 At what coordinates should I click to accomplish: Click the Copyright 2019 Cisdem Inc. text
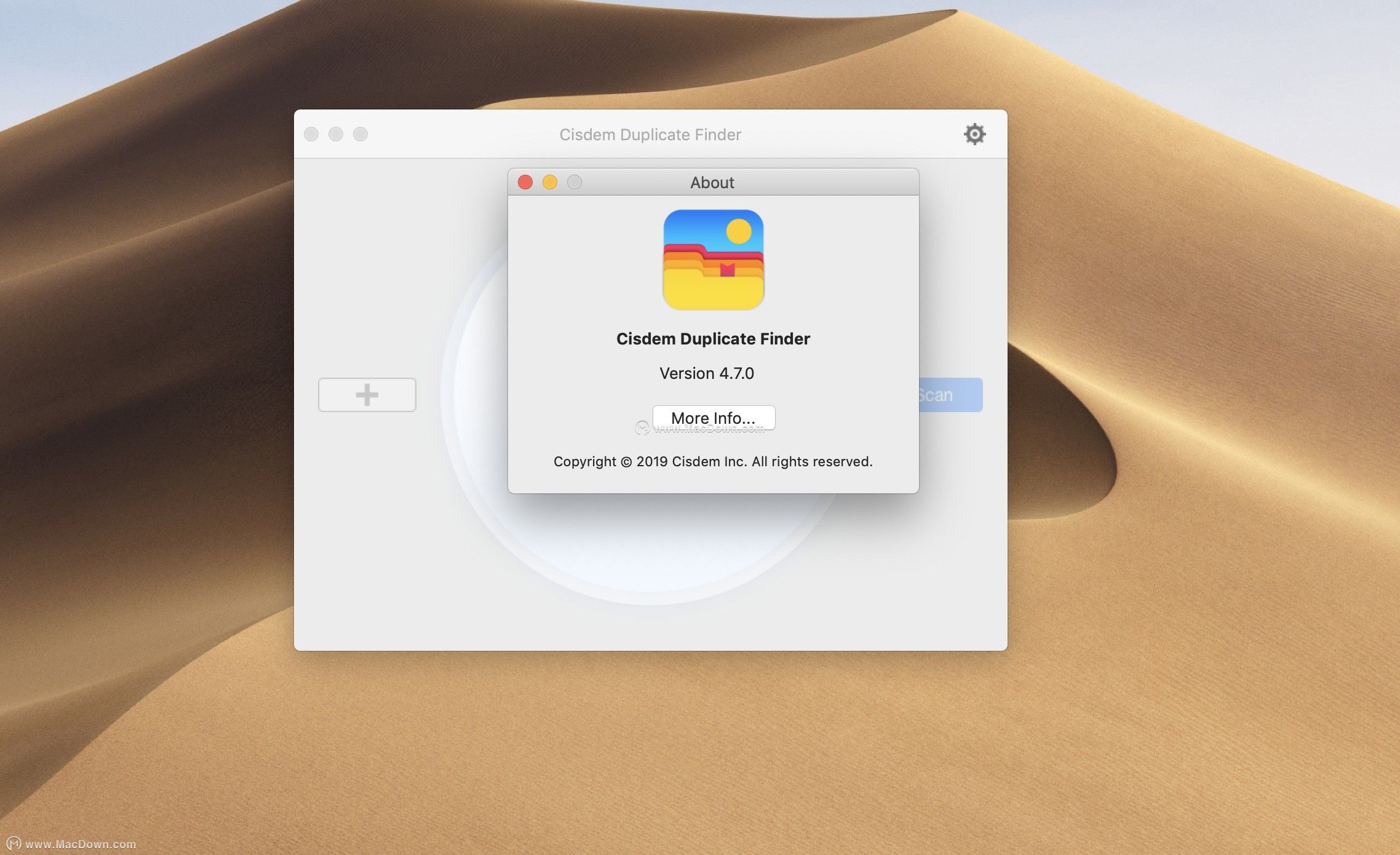pyautogui.click(x=713, y=461)
